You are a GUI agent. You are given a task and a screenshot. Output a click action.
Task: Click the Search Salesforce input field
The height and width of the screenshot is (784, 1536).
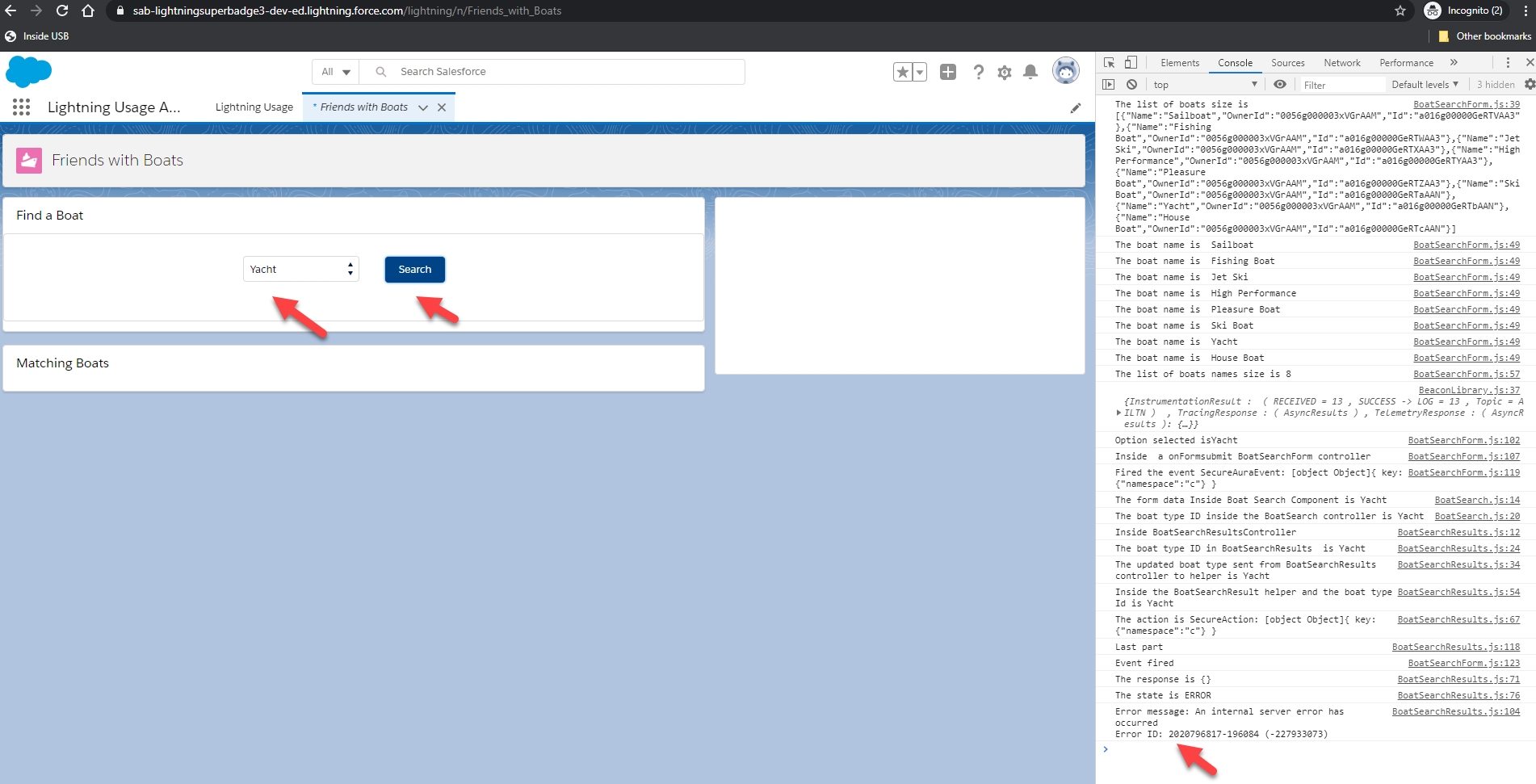(552, 72)
